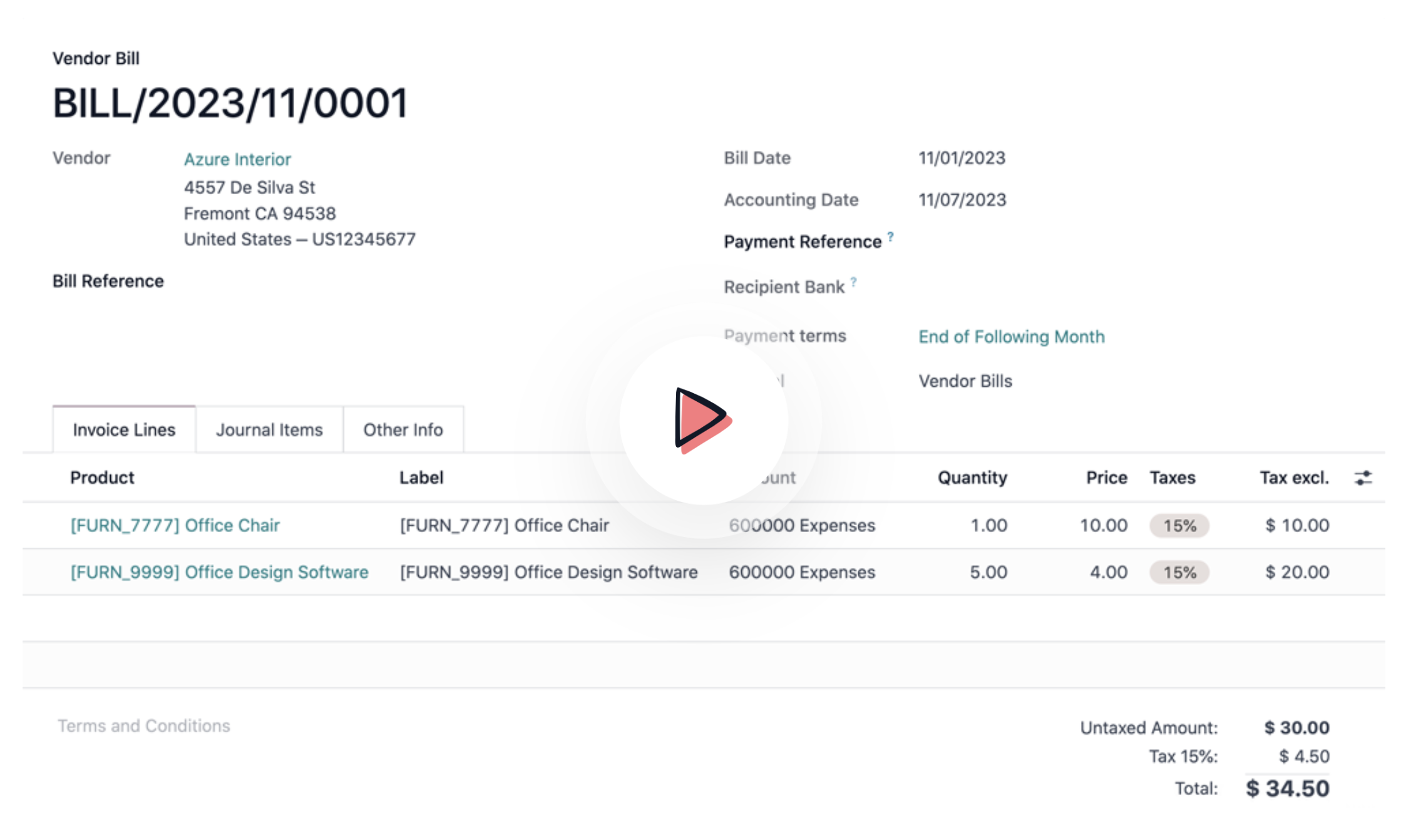The height and width of the screenshot is (840, 1406).
Task: Click the Bill Date label
Action: (x=757, y=158)
